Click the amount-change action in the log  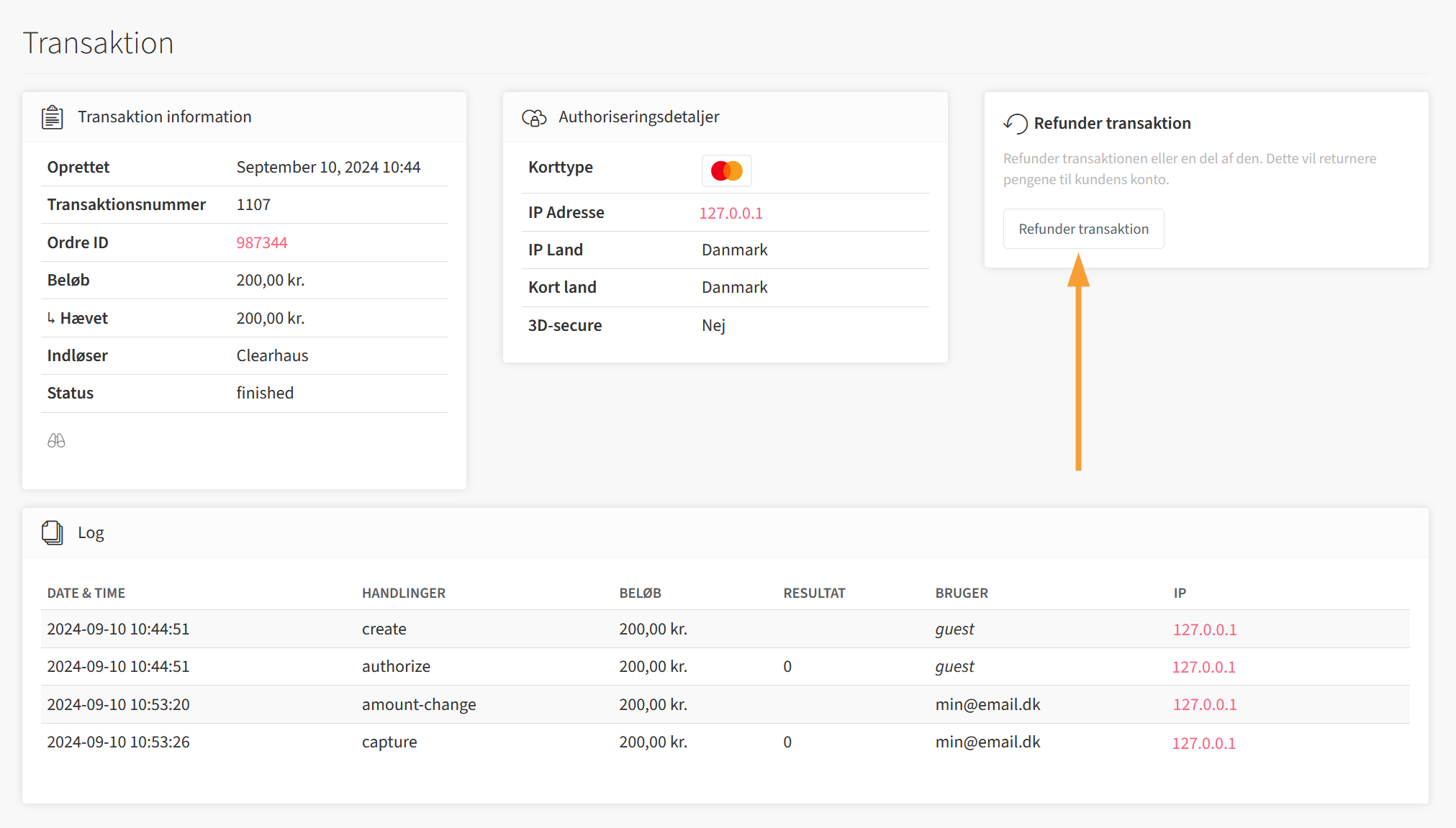coord(419,704)
